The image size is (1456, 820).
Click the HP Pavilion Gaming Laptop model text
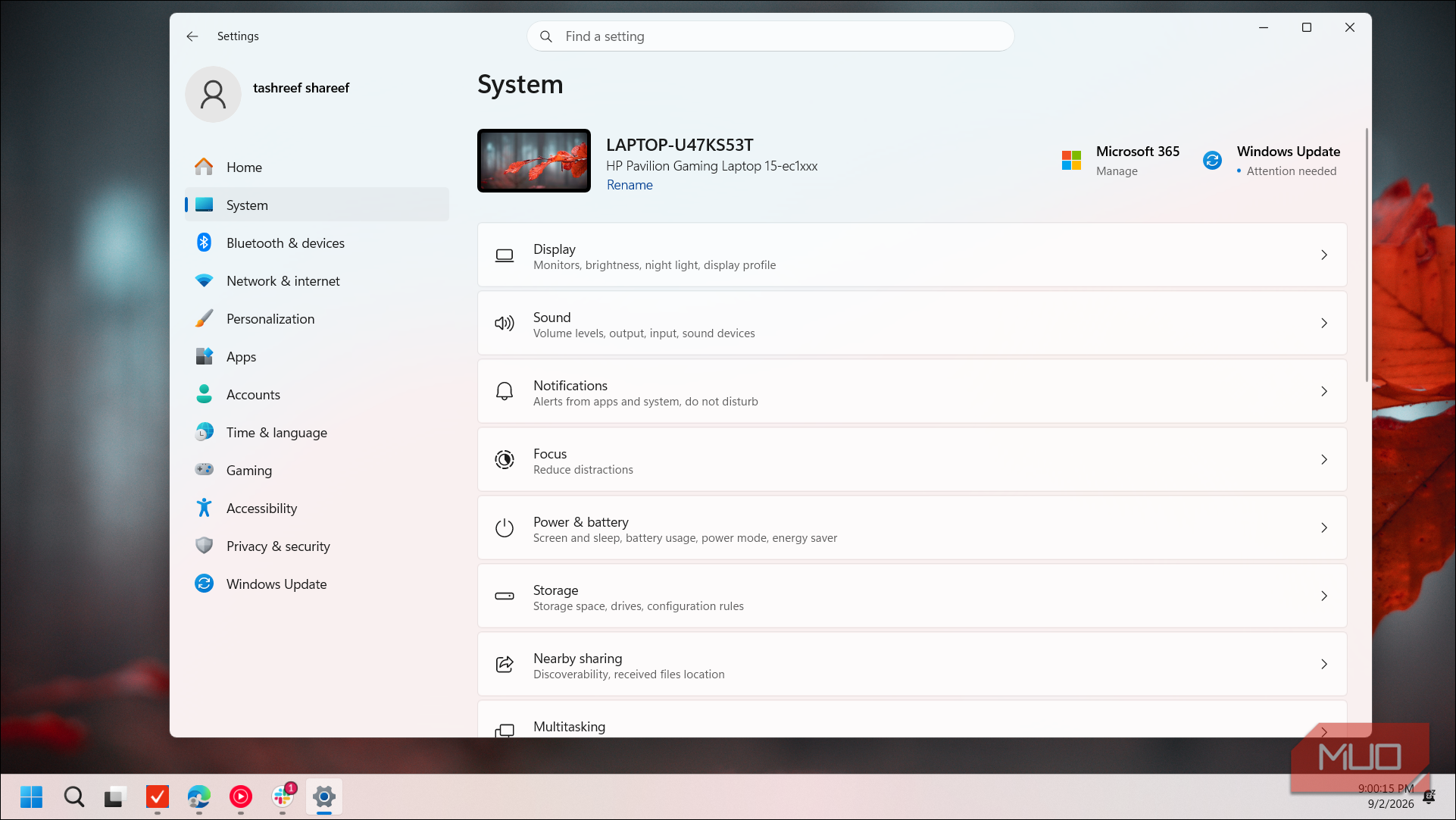click(711, 166)
